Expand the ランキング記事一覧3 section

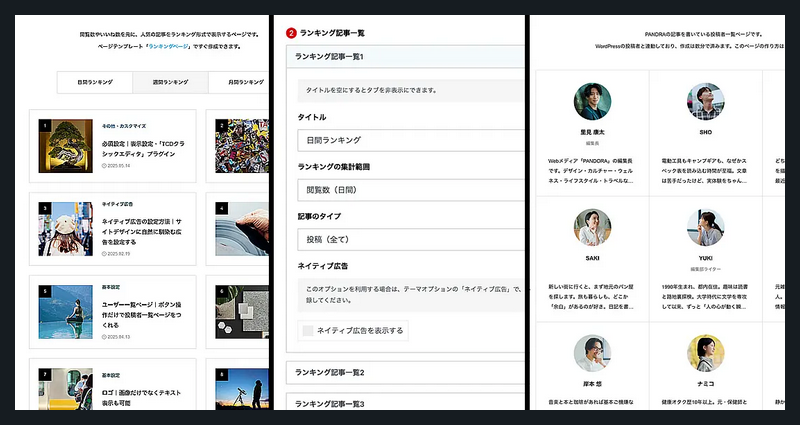click(406, 402)
